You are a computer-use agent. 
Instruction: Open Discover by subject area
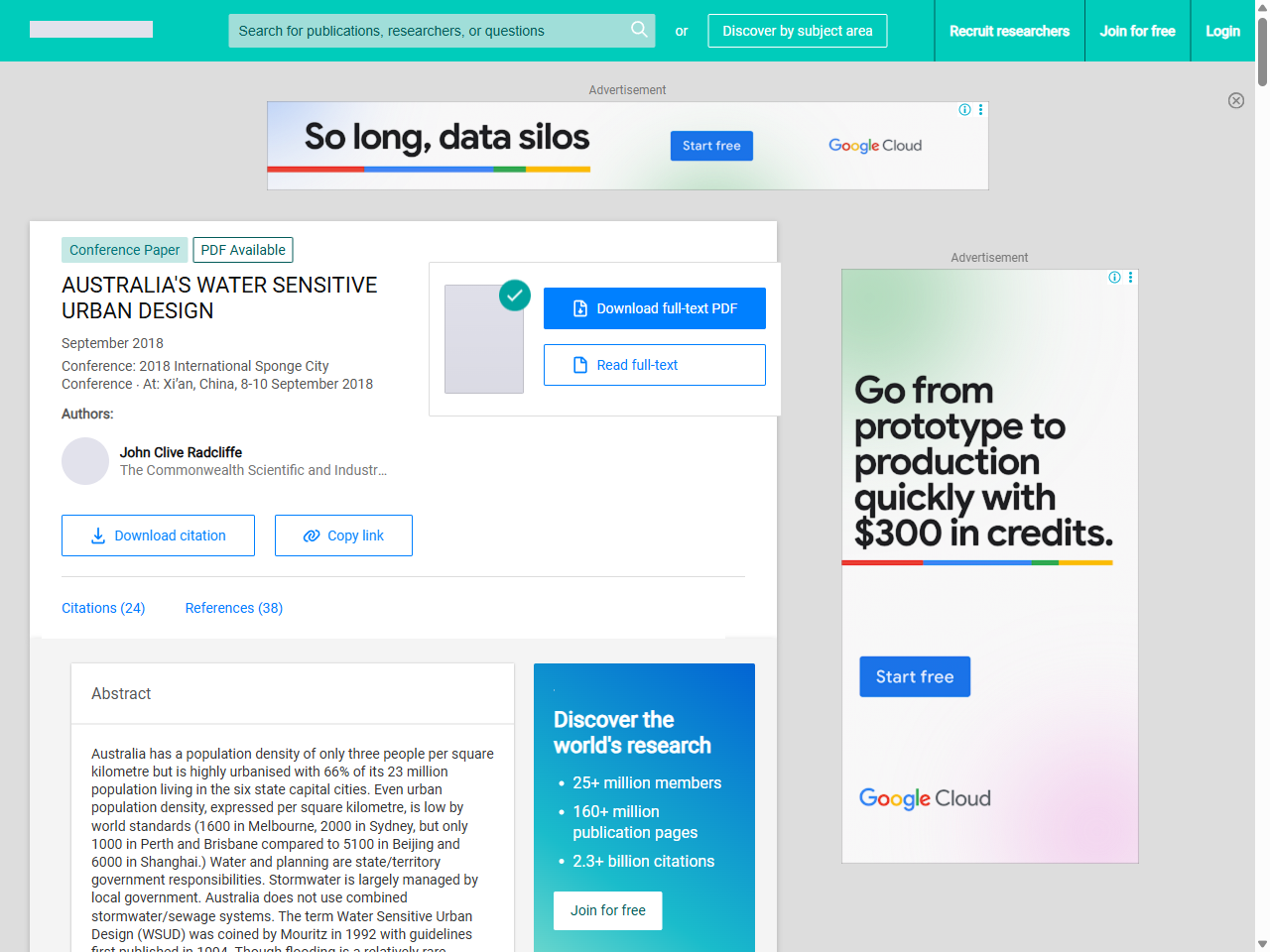[x=797, y=31]
